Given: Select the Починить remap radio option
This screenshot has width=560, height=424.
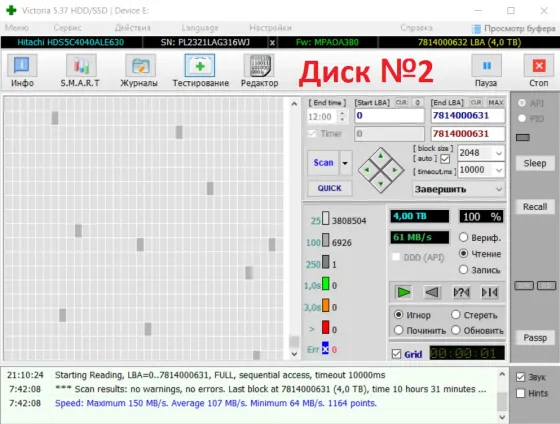Looking at the screenshot, I should (x=399, y=330).
